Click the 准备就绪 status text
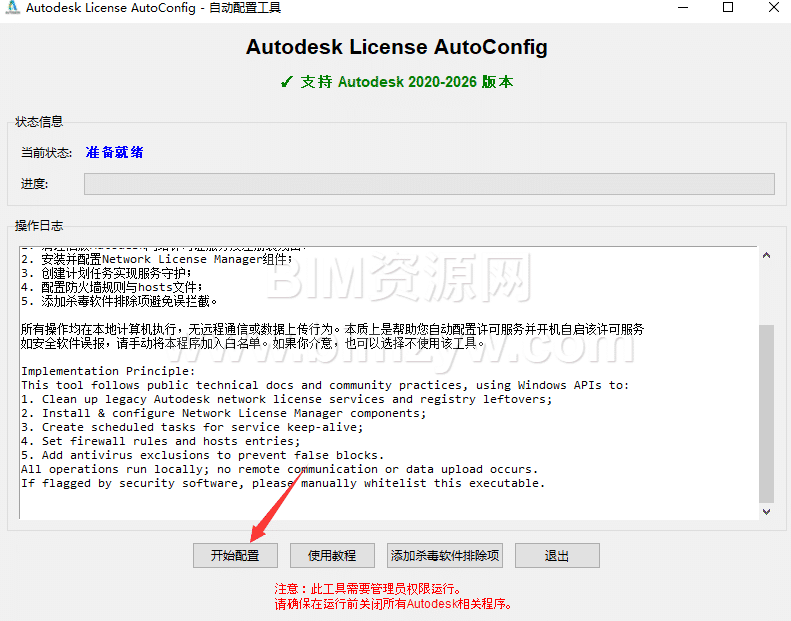 (114, 153)
